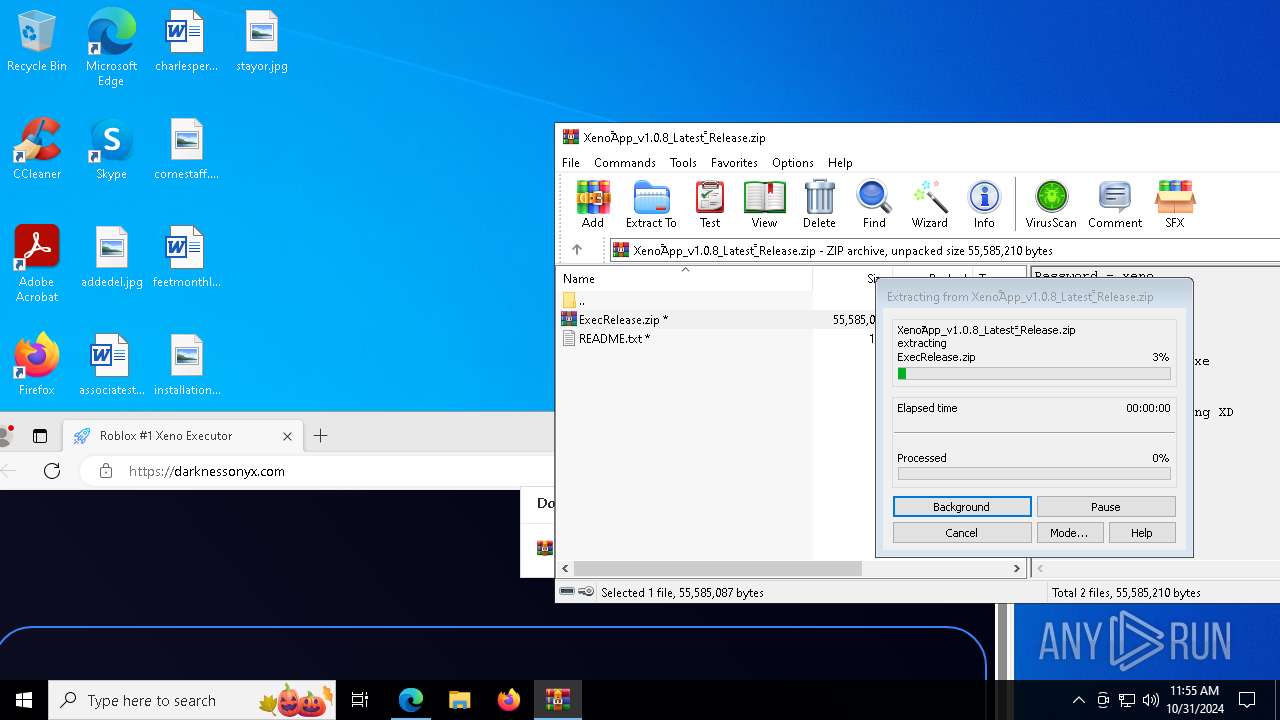Open a new Edge tab
Screen dimensions: 1280x720
click(x=320, y=436)
